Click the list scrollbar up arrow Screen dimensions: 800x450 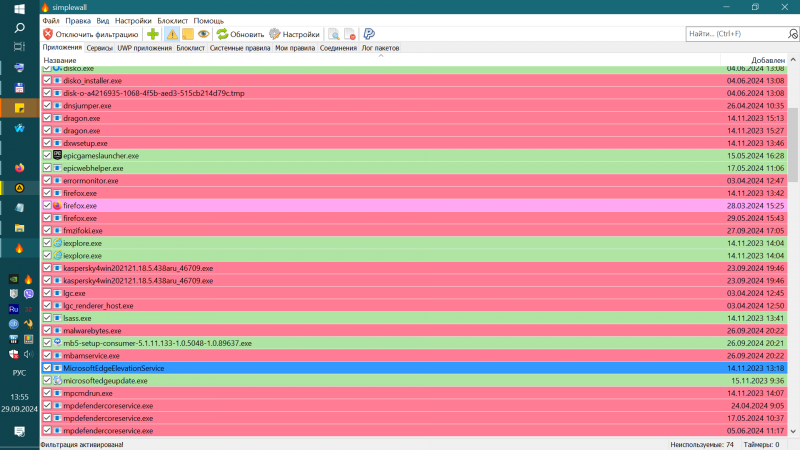point(793,60)
